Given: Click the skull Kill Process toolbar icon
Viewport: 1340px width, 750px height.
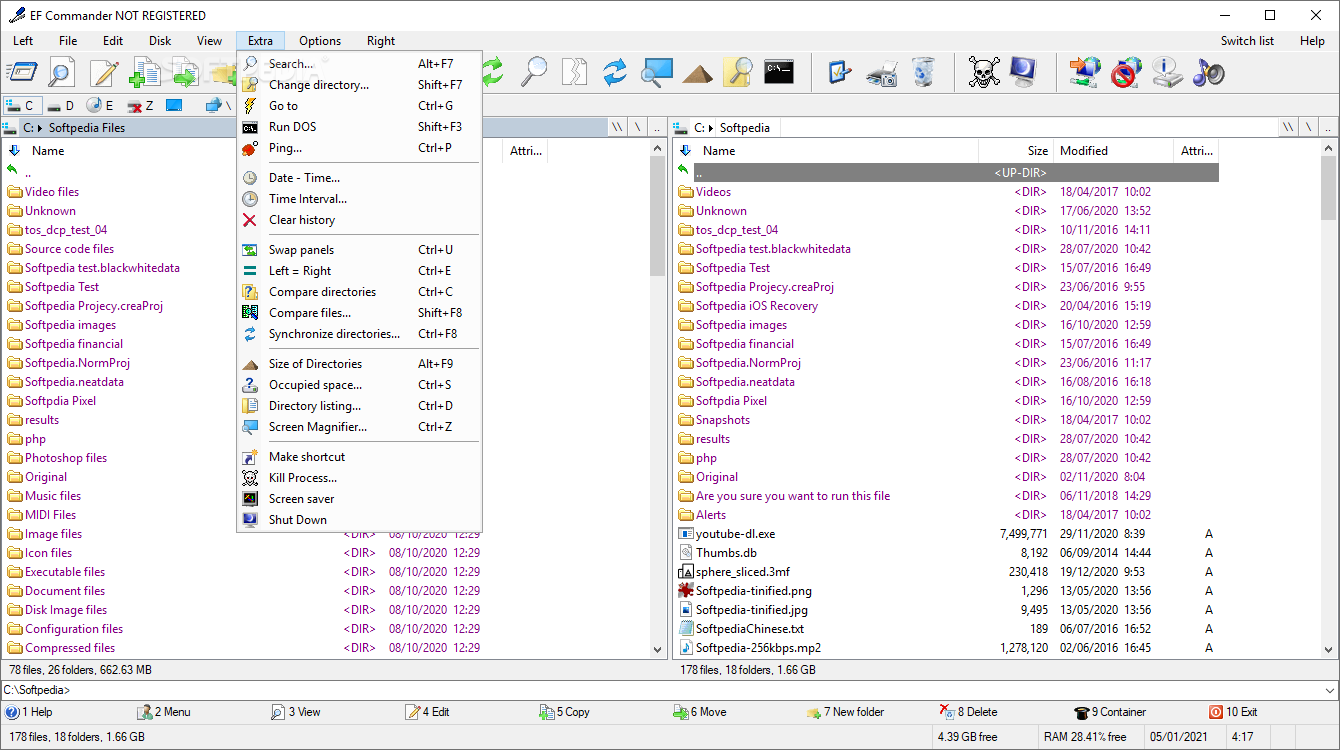Looking at the screenshot, I should (984, 72).
